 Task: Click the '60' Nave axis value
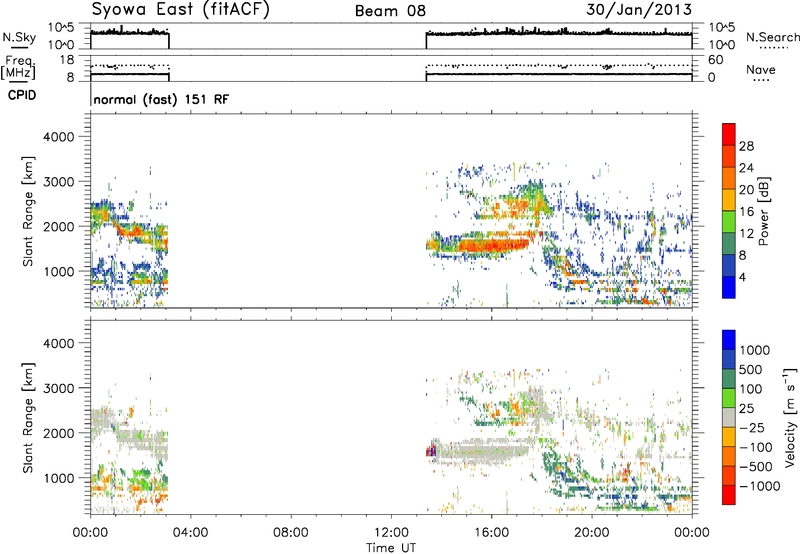(x=715, y=60)
